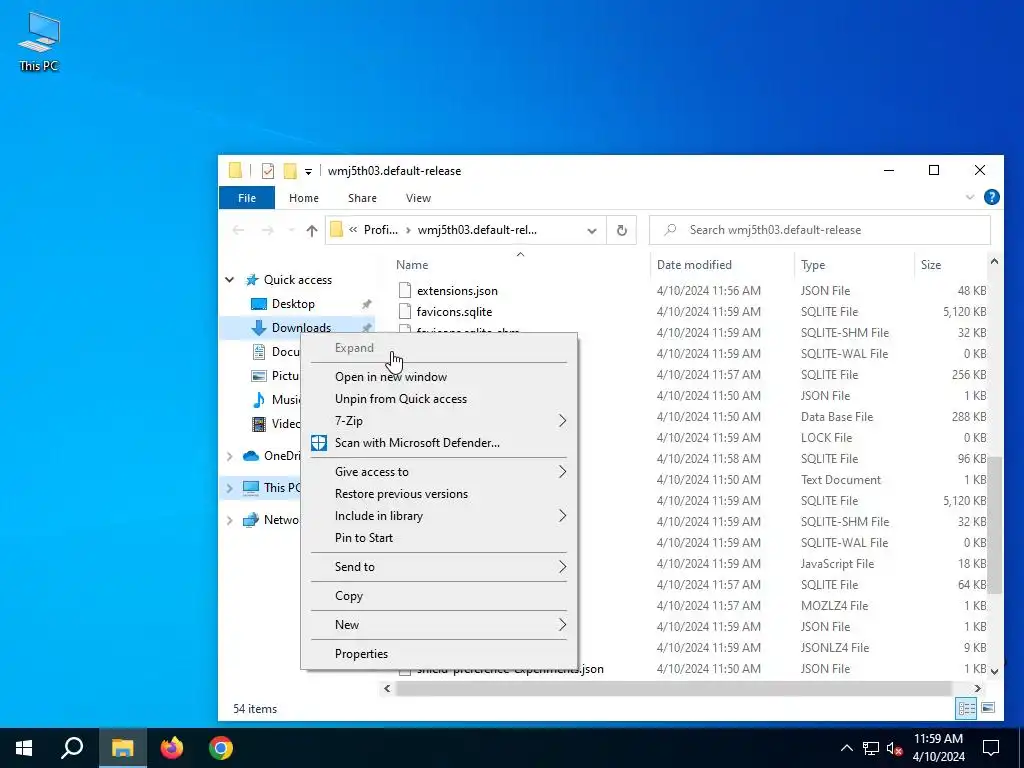Click the network status tray icon
1024x768 pixels.
tap(871, 748)
